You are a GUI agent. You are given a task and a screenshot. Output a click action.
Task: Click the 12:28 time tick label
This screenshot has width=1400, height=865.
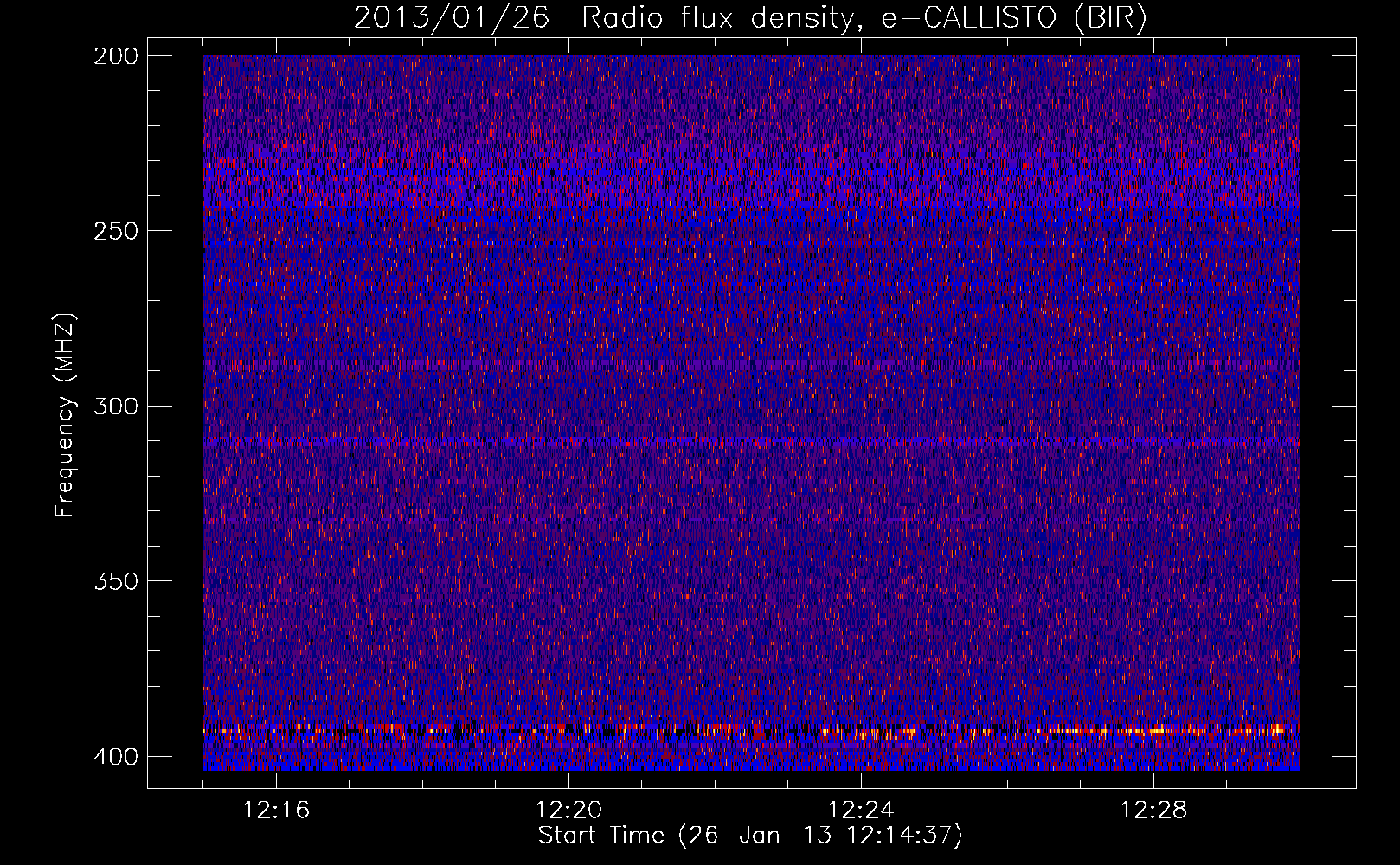1153,811
